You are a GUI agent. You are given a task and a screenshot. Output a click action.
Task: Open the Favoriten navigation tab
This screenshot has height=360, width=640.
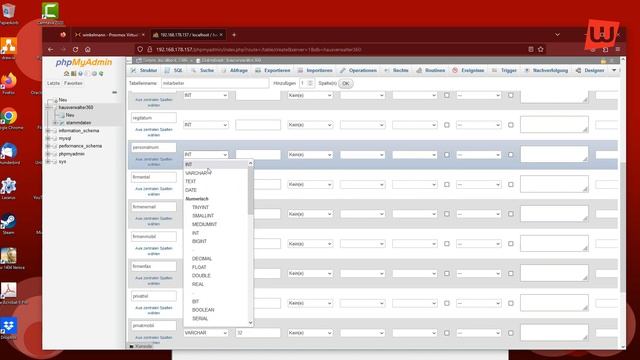(x=73, y=83)
